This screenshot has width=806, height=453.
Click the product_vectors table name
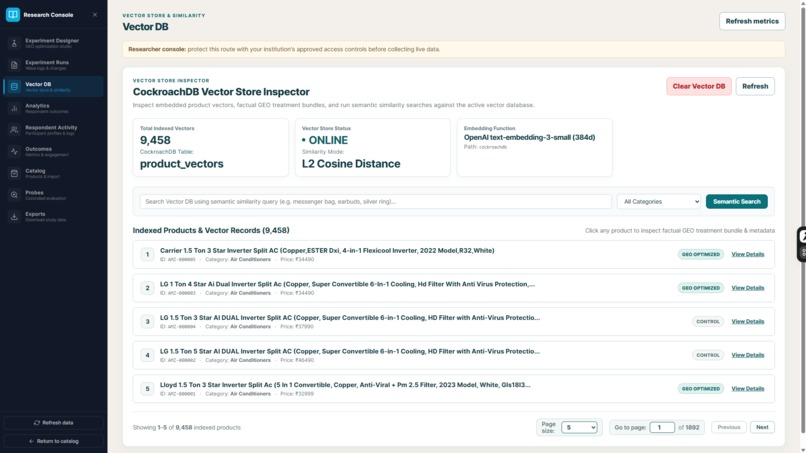point(181,164)
